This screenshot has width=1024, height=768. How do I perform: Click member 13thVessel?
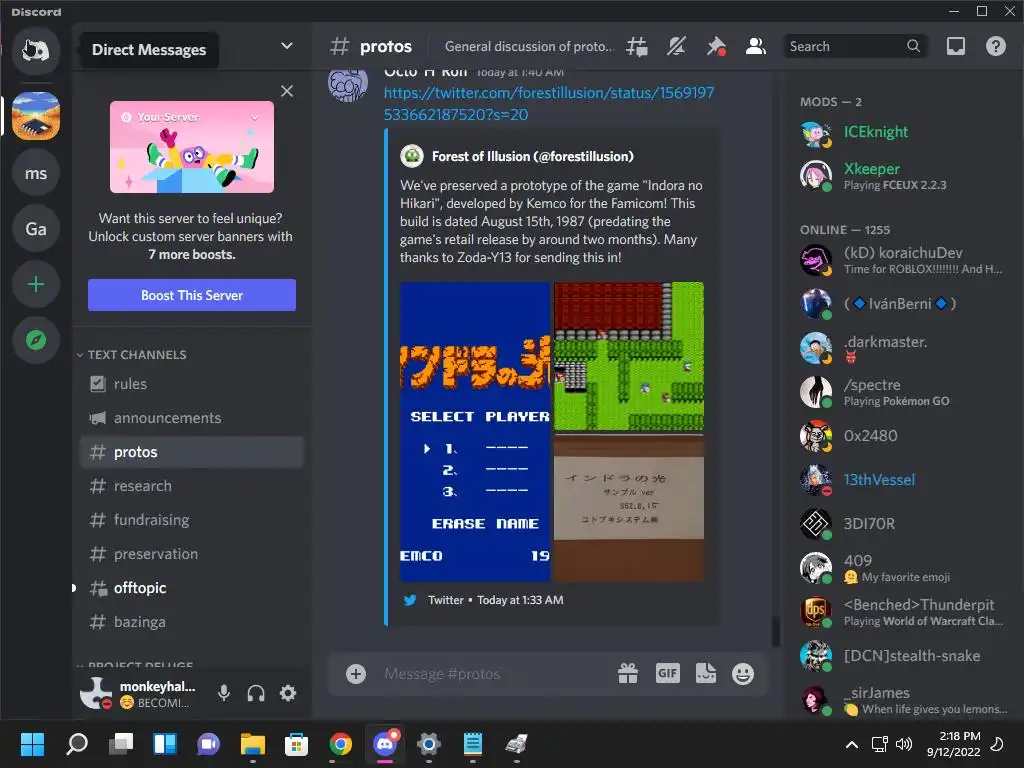(x=903, y=480)
